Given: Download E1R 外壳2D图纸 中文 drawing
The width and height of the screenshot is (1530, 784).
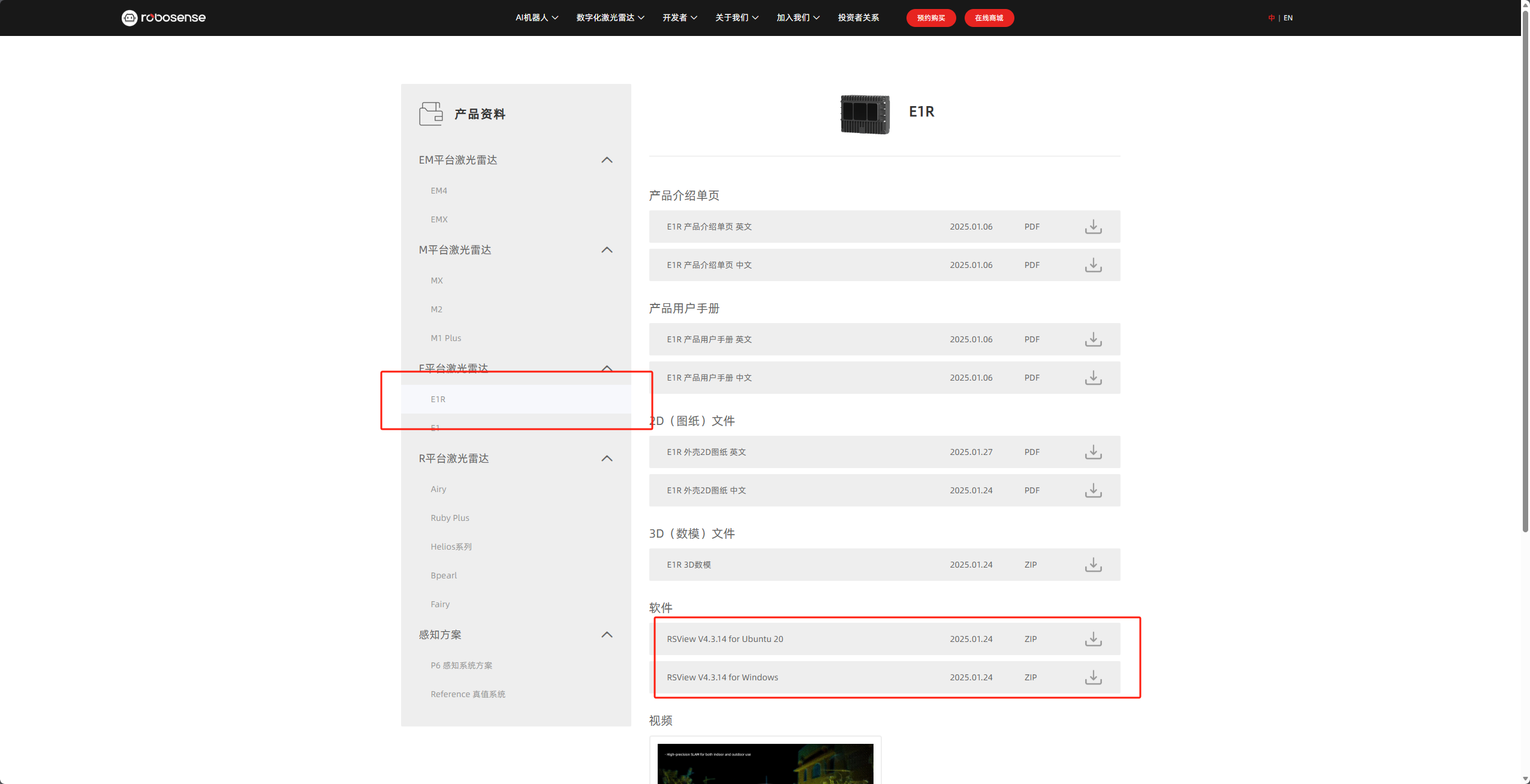Looking at the screenshot, I should point(1093,490).
